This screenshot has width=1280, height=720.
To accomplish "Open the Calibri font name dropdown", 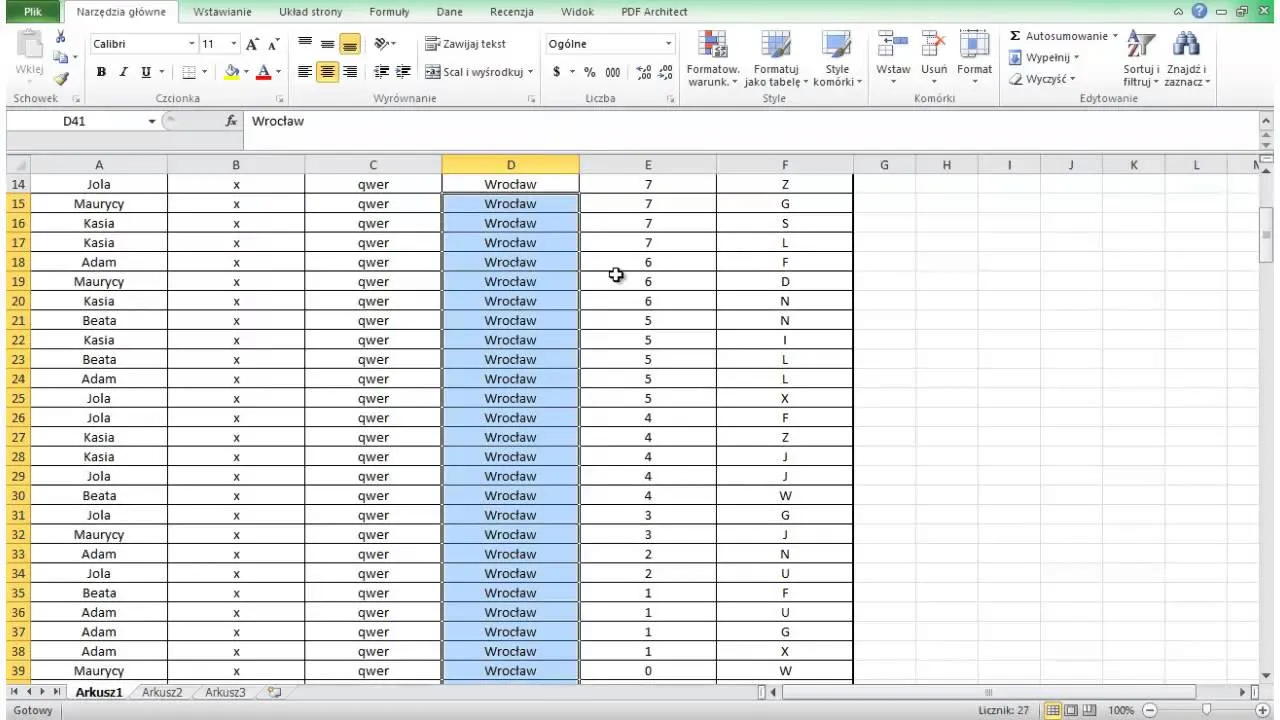I will coord(192,44).
